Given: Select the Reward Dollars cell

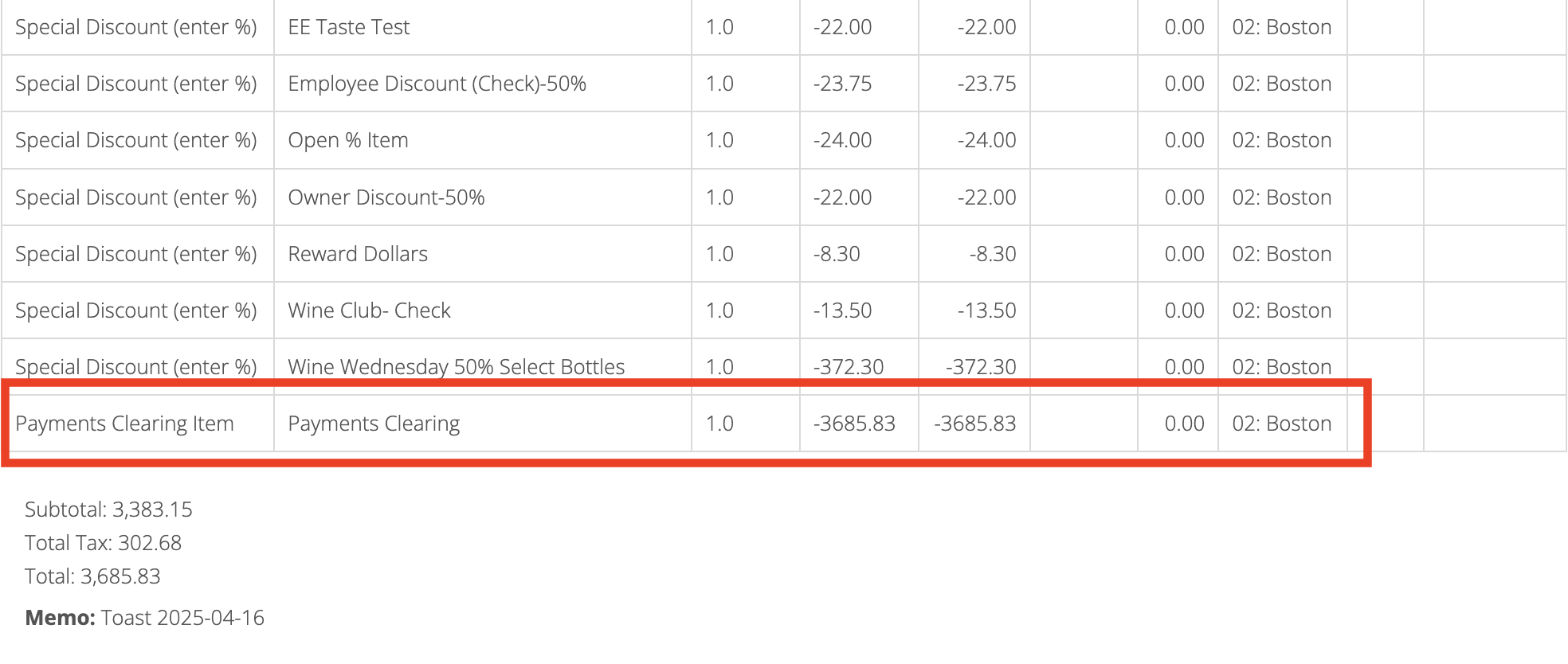Looking at the screenshot, I should pos(358,254).
